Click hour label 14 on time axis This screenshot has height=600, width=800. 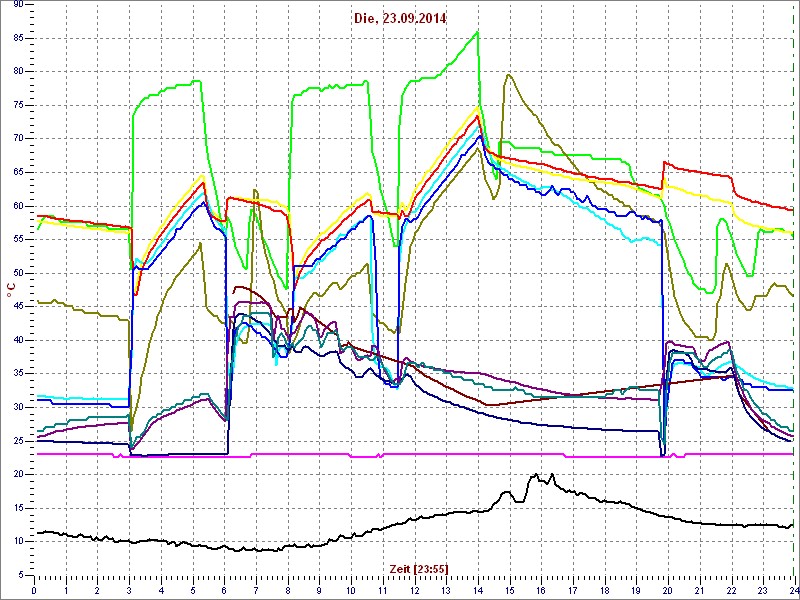[477, 591]
